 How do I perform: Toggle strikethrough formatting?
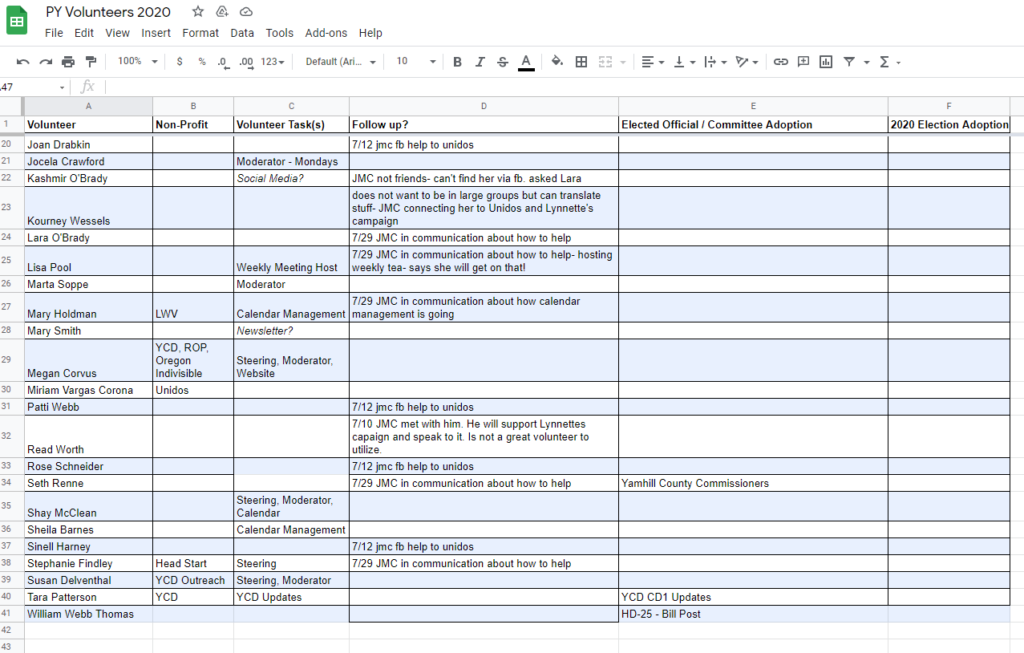point(502,62)
